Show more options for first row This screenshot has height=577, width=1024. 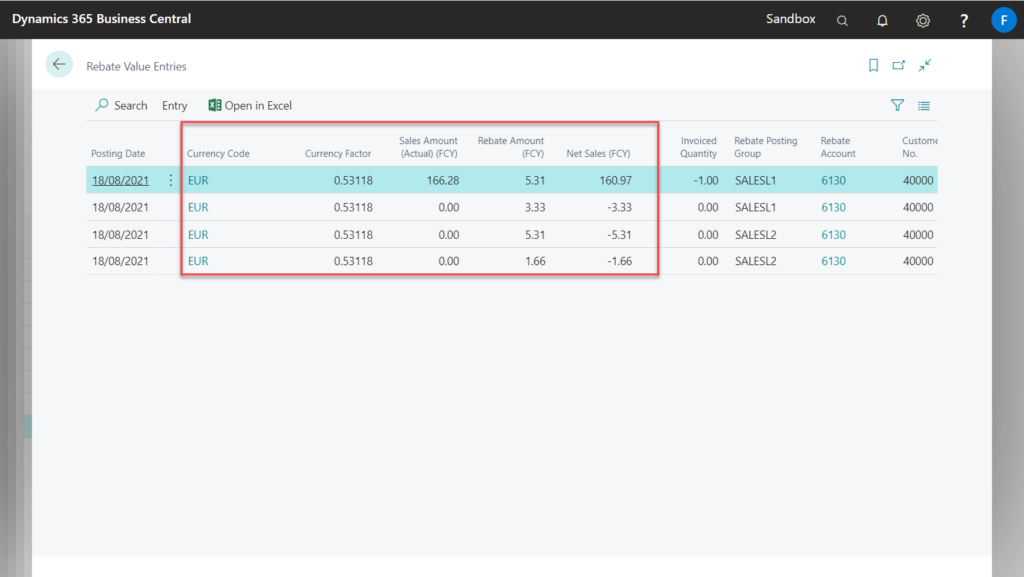170,181
